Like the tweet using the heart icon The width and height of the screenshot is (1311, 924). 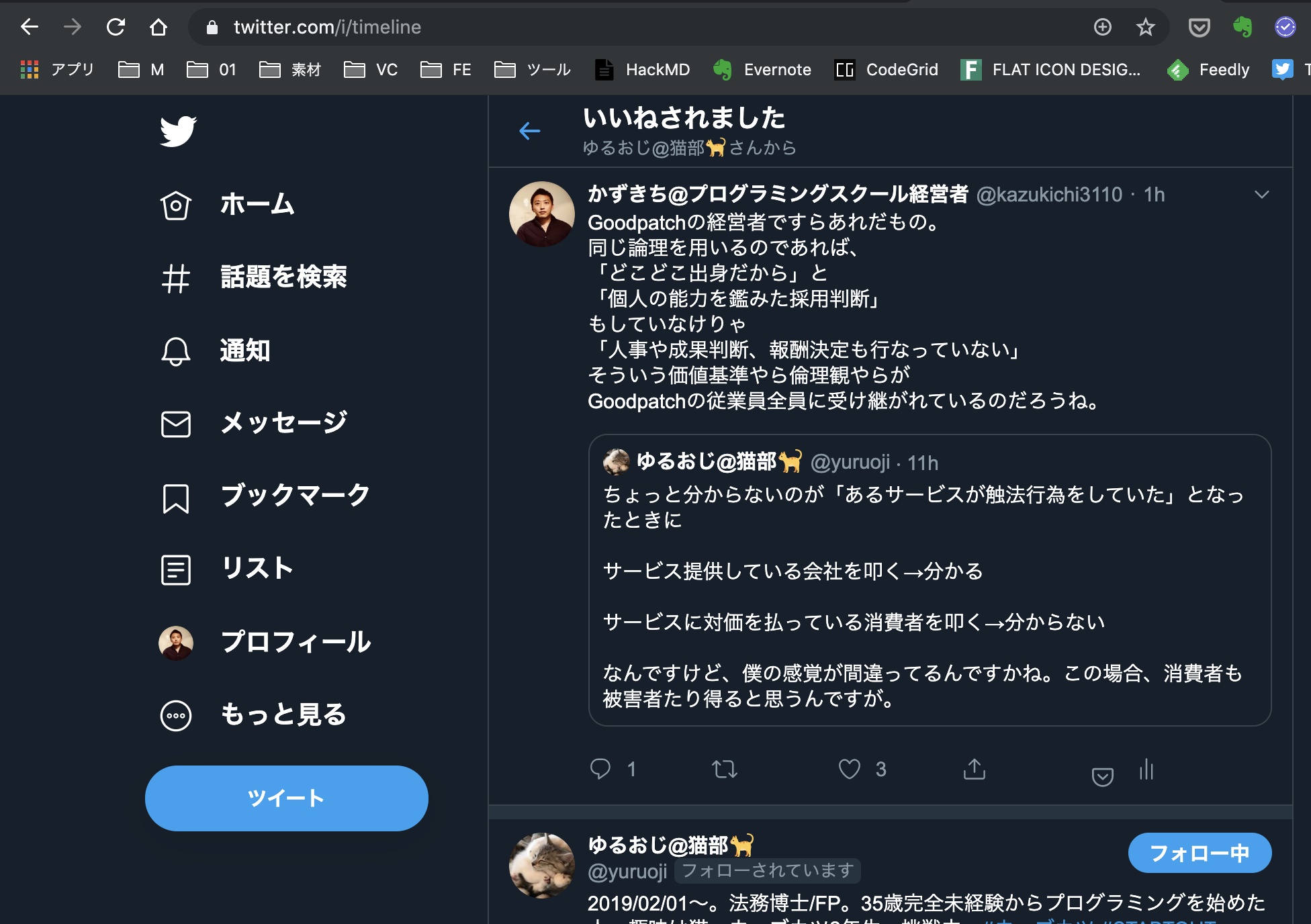850,769
